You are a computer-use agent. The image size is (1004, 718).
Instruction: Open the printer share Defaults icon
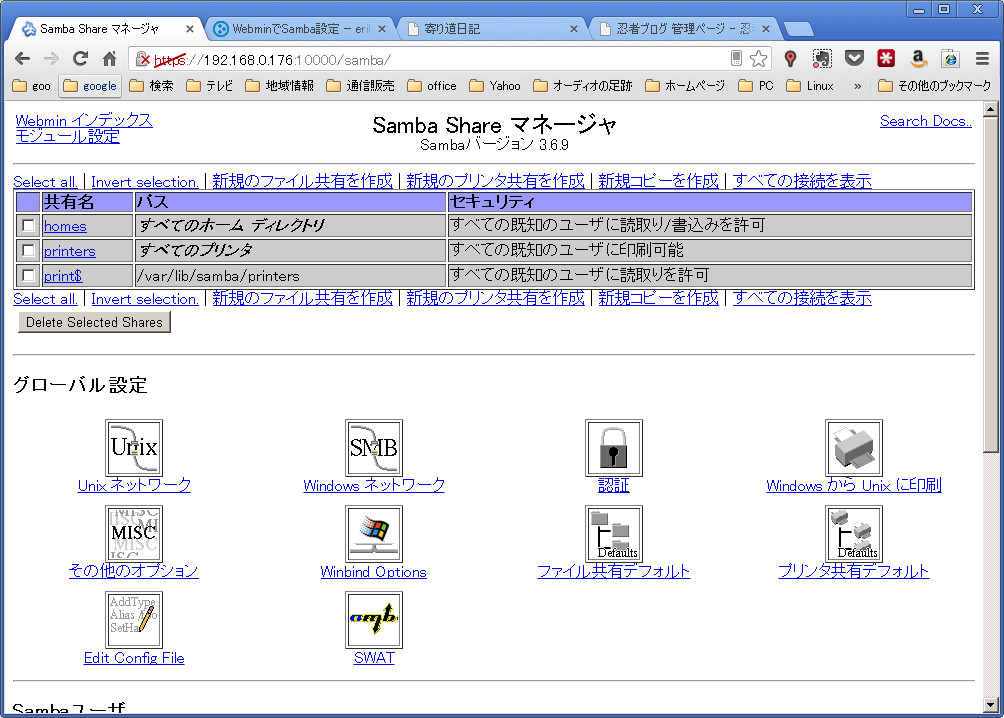click(854, 534)
